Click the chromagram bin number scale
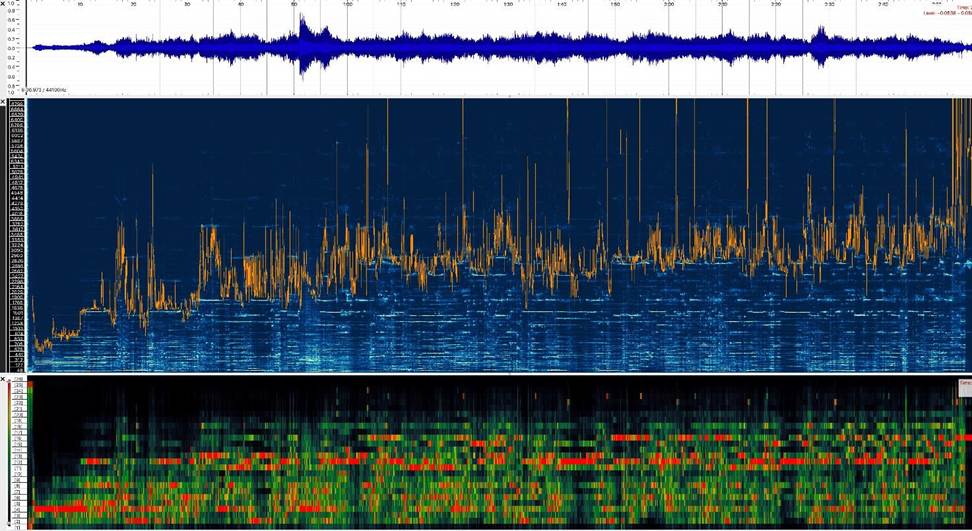Viewport: 972px width, 531px height. click(x=19, y=452)
